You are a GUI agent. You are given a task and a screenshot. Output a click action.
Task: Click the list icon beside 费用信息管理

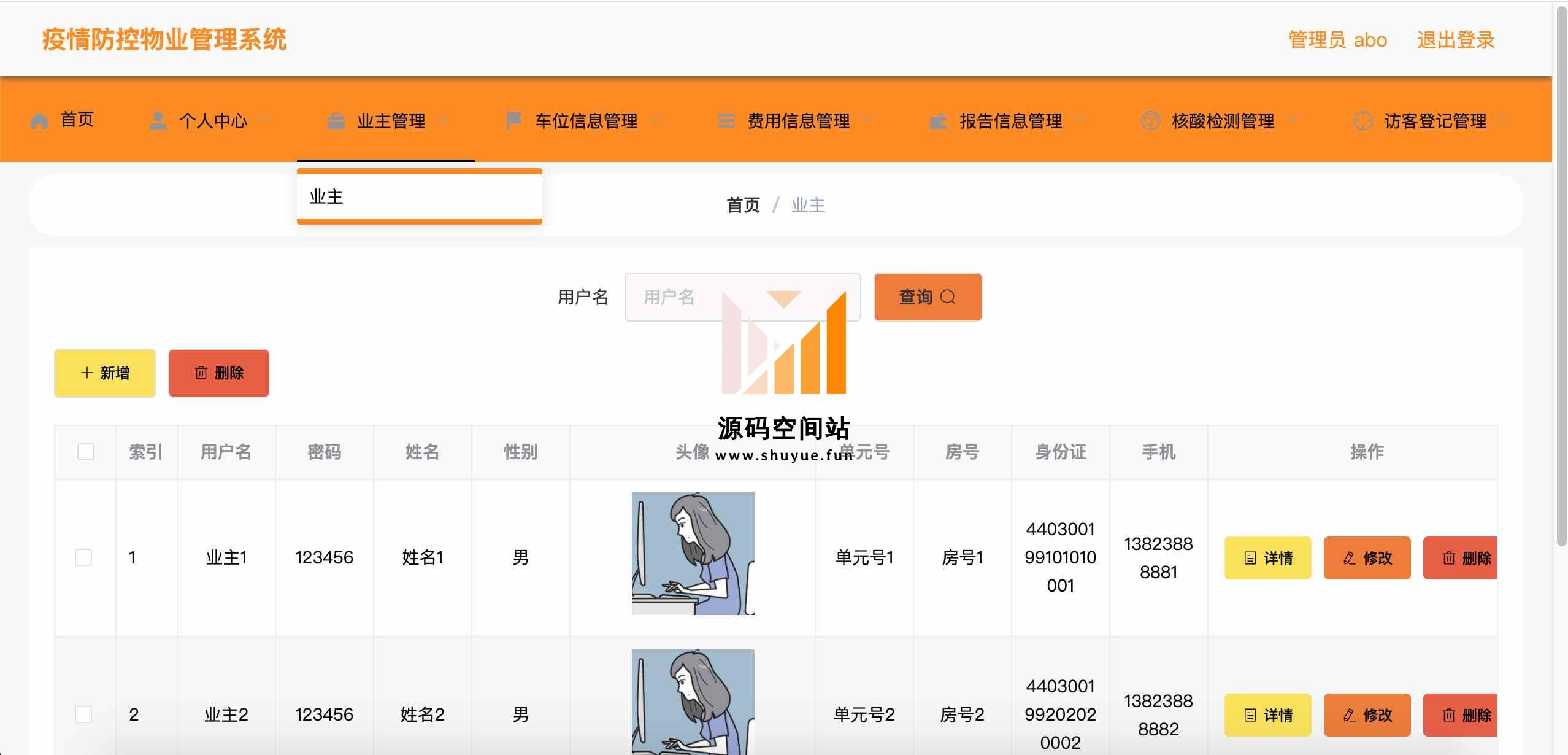726,121
